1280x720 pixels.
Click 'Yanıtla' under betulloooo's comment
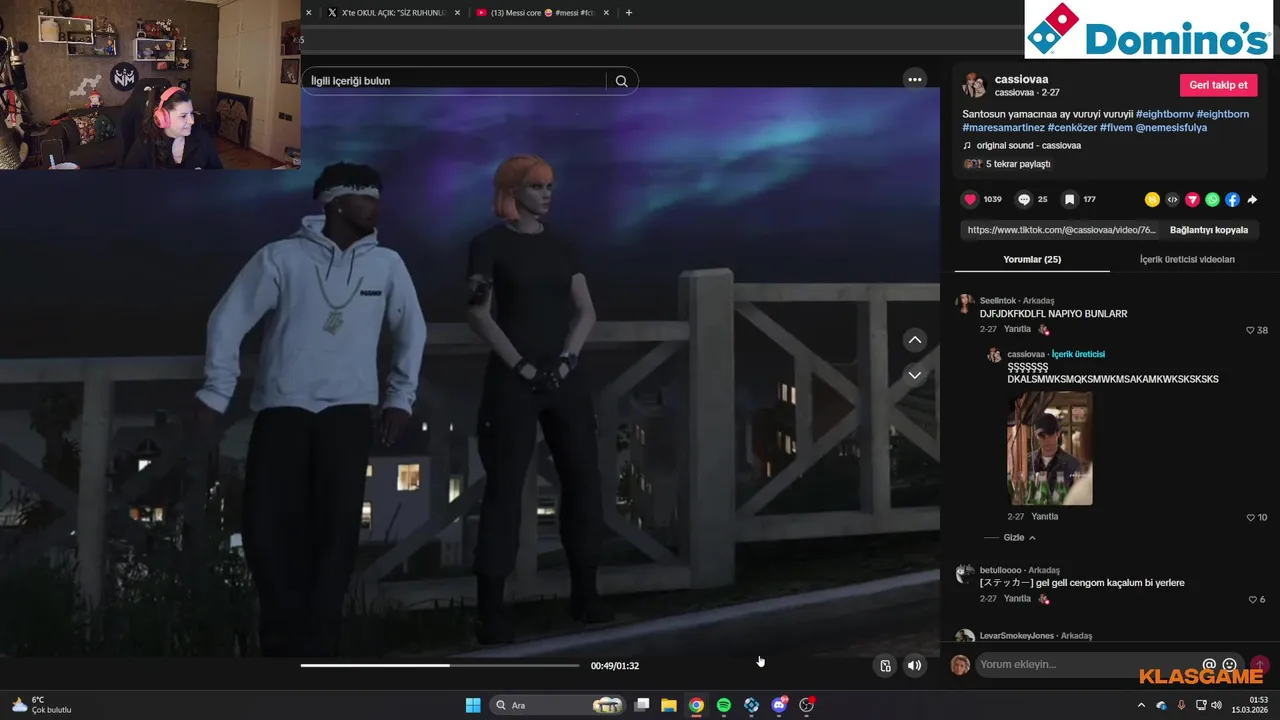click(x=1017, y=598)
